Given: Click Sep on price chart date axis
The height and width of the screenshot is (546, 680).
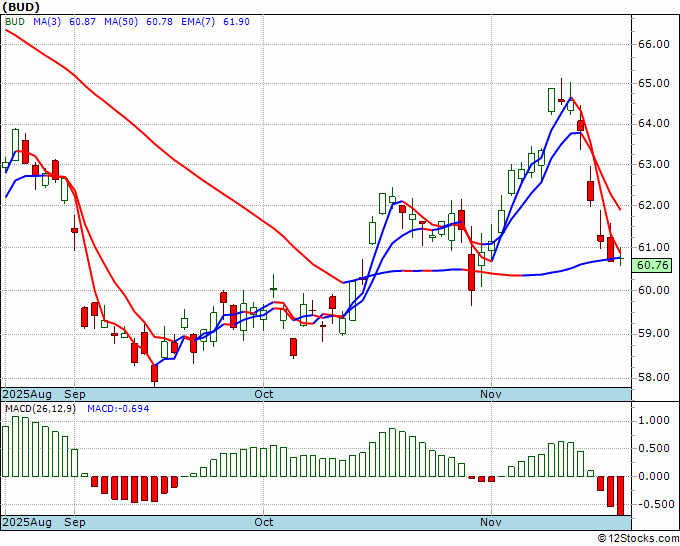Looking at the screenshot, I should point(75,394).
